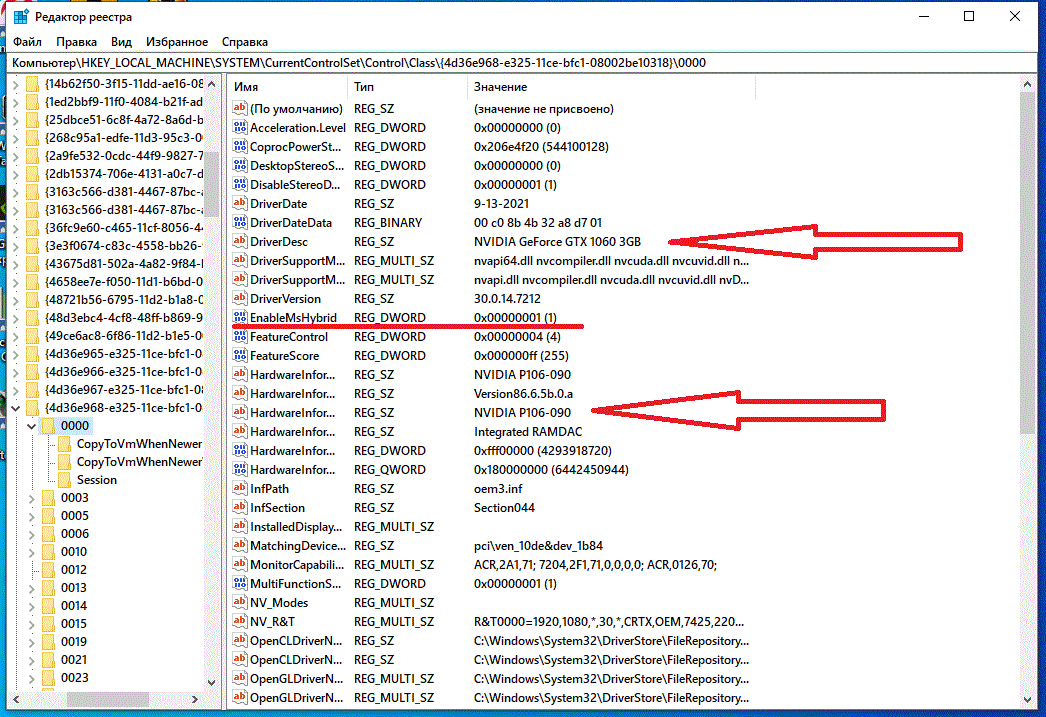The height and width of the screenshot is (717, 1046).
Task: Click the InstalledDisplay... value icon
Action: pos(239,527)
